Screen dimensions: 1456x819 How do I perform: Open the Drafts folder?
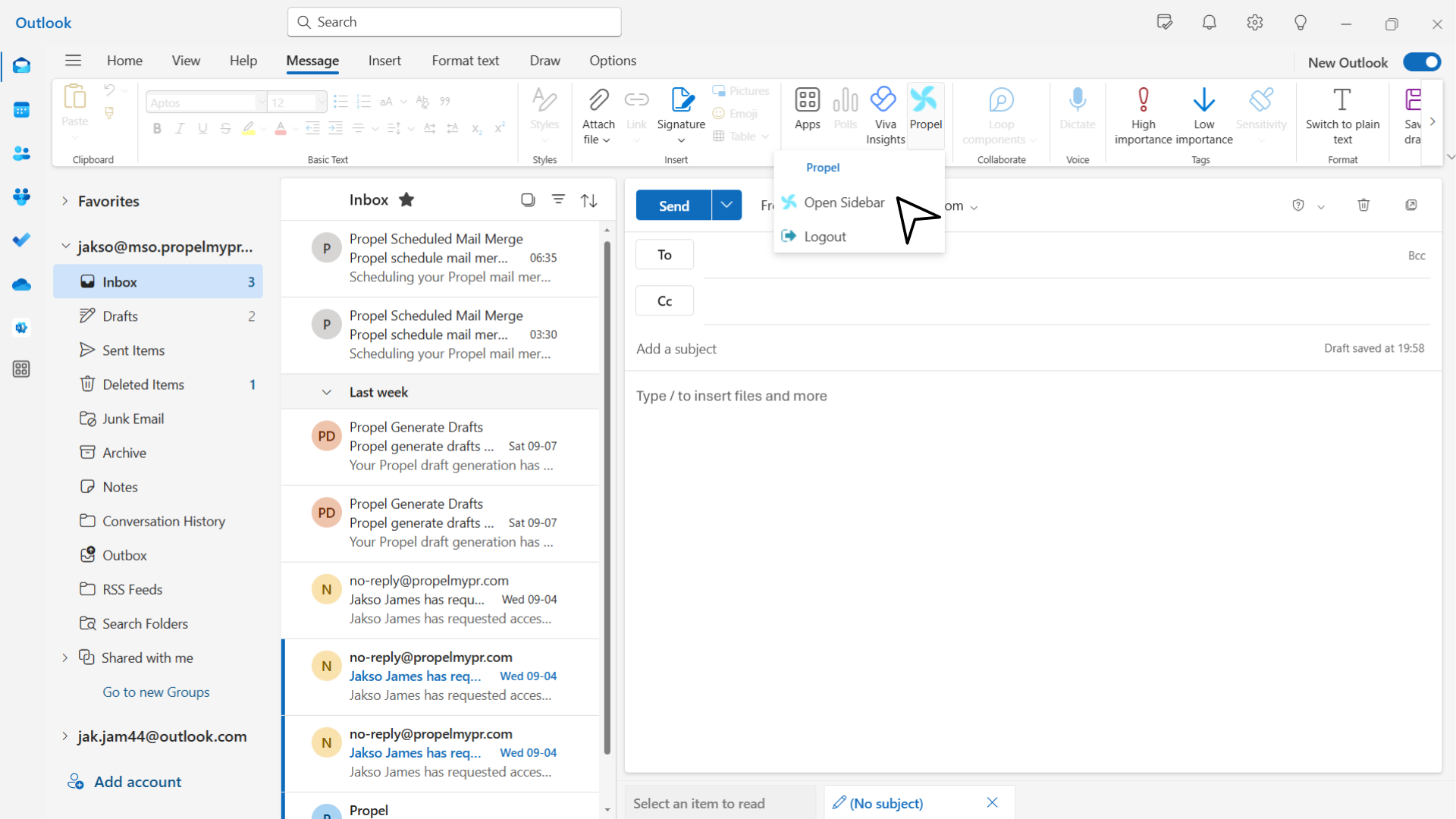(158, 315)
